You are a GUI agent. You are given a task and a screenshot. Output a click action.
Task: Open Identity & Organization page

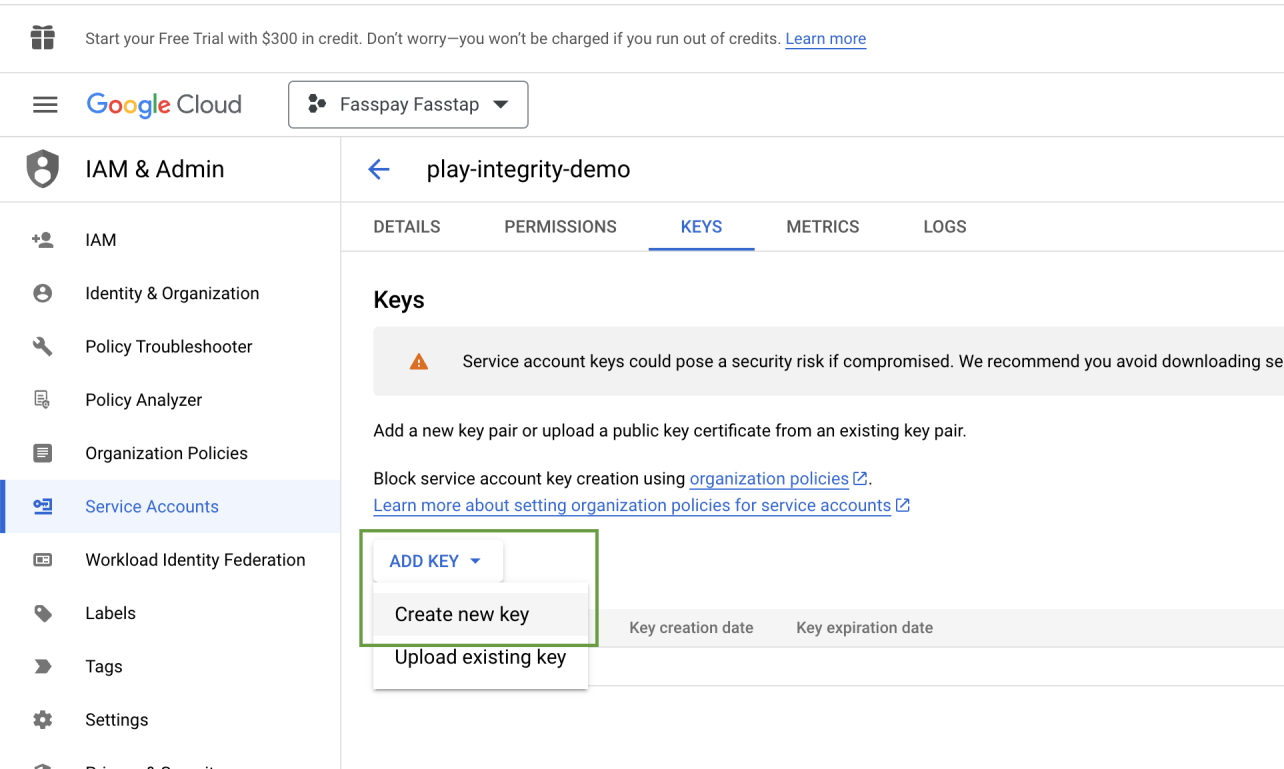pos(170,293)
